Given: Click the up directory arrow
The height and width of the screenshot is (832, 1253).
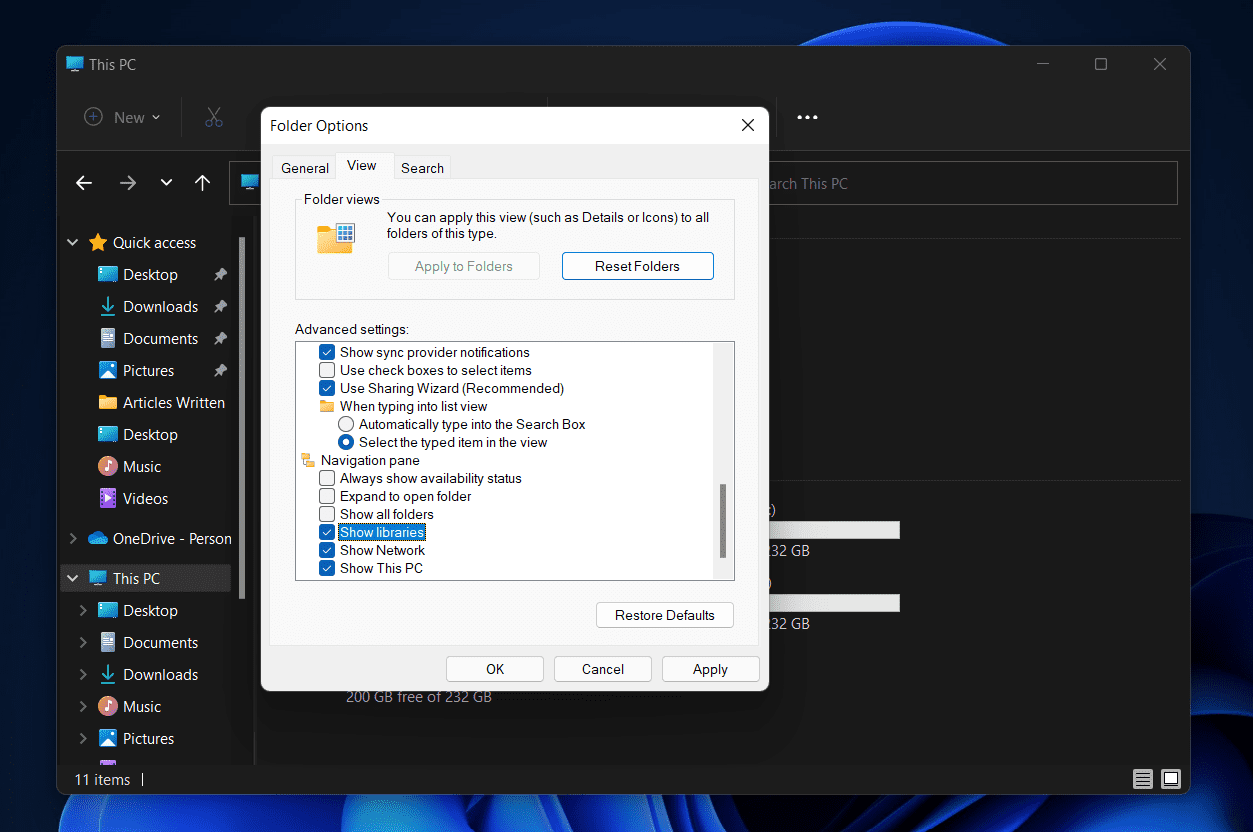Looking at the screenshot, I should (x=202, y=183).
